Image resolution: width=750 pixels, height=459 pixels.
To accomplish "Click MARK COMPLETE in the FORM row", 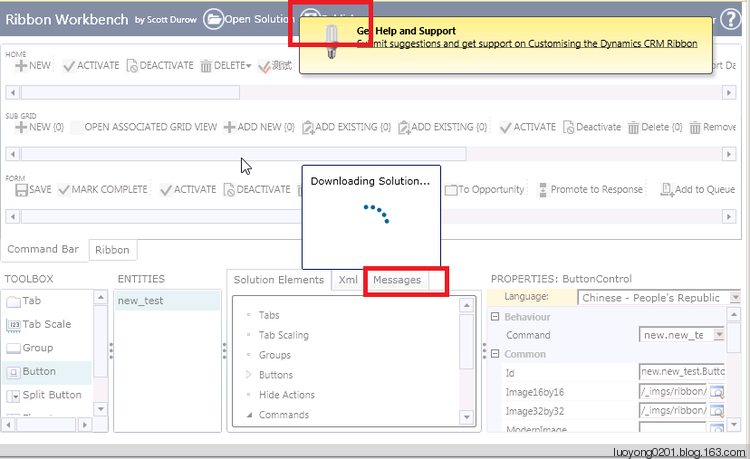I will pyautogui.click(x=103, y=190).
